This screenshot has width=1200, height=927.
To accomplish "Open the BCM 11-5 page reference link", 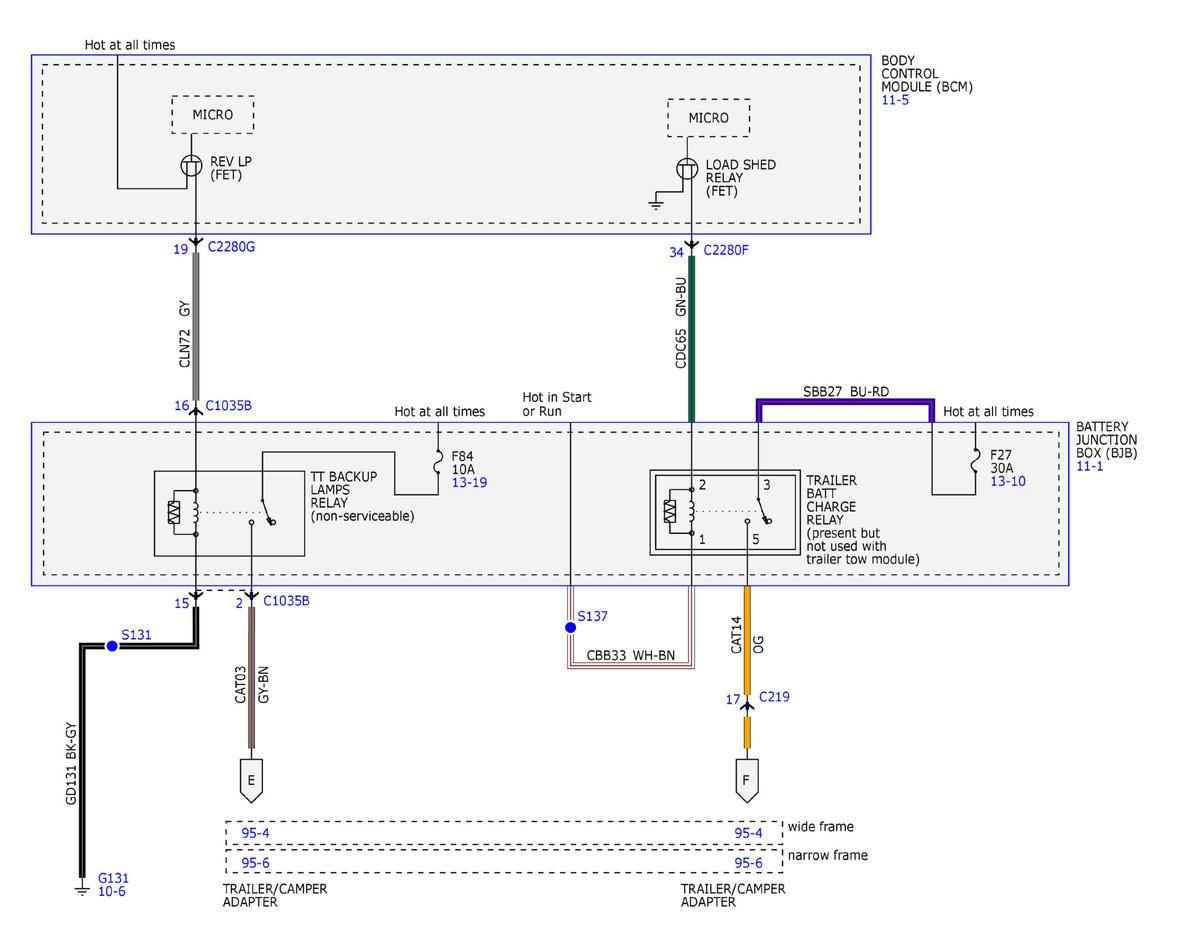I will point(895,101).
